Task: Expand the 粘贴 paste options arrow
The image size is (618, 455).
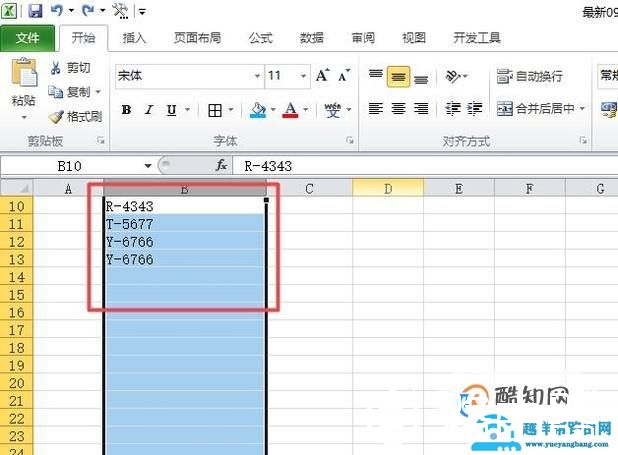Action: pyautogui.click(x=24, y=117)
